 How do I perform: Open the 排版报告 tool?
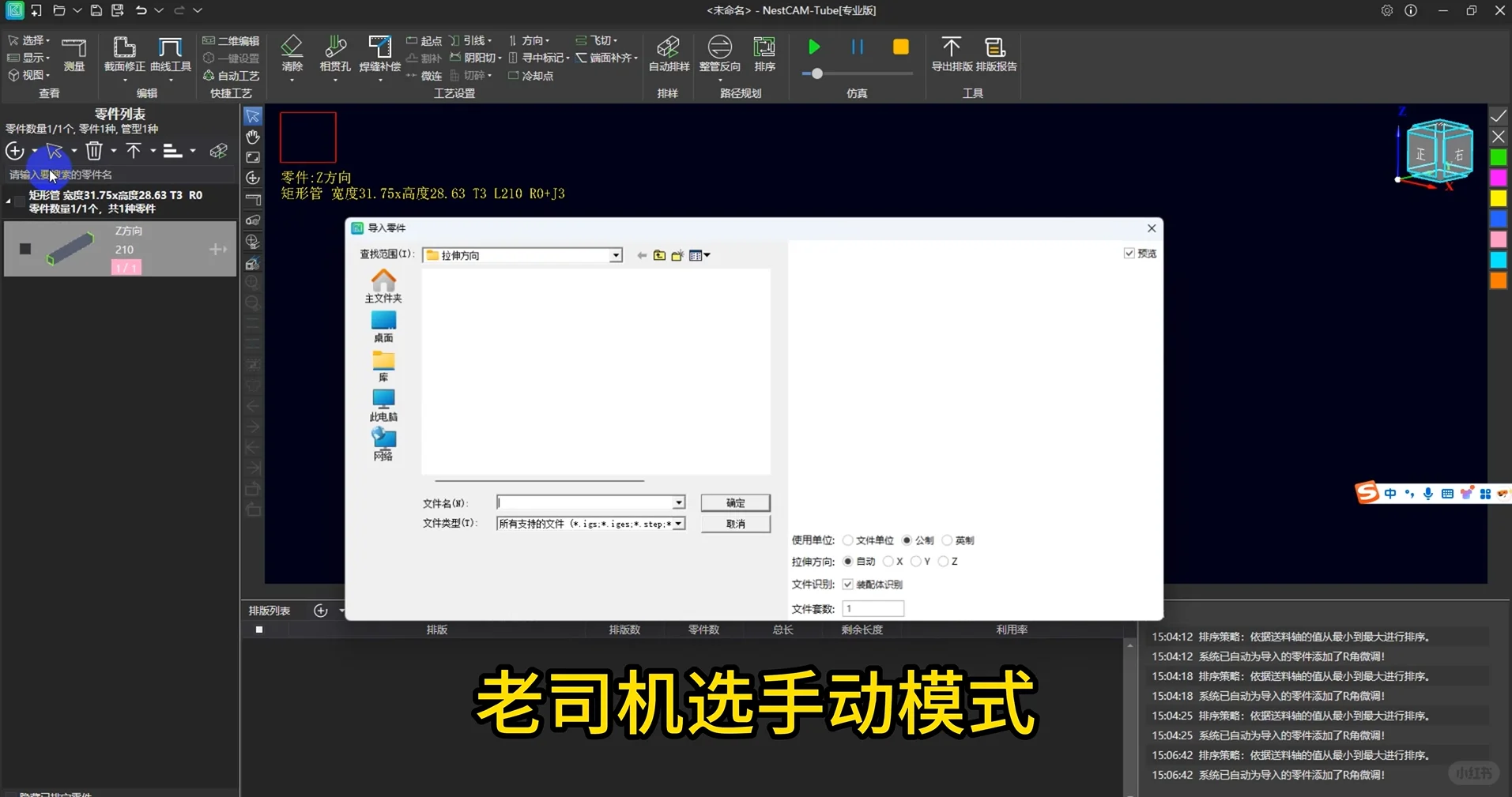point(994,55)
